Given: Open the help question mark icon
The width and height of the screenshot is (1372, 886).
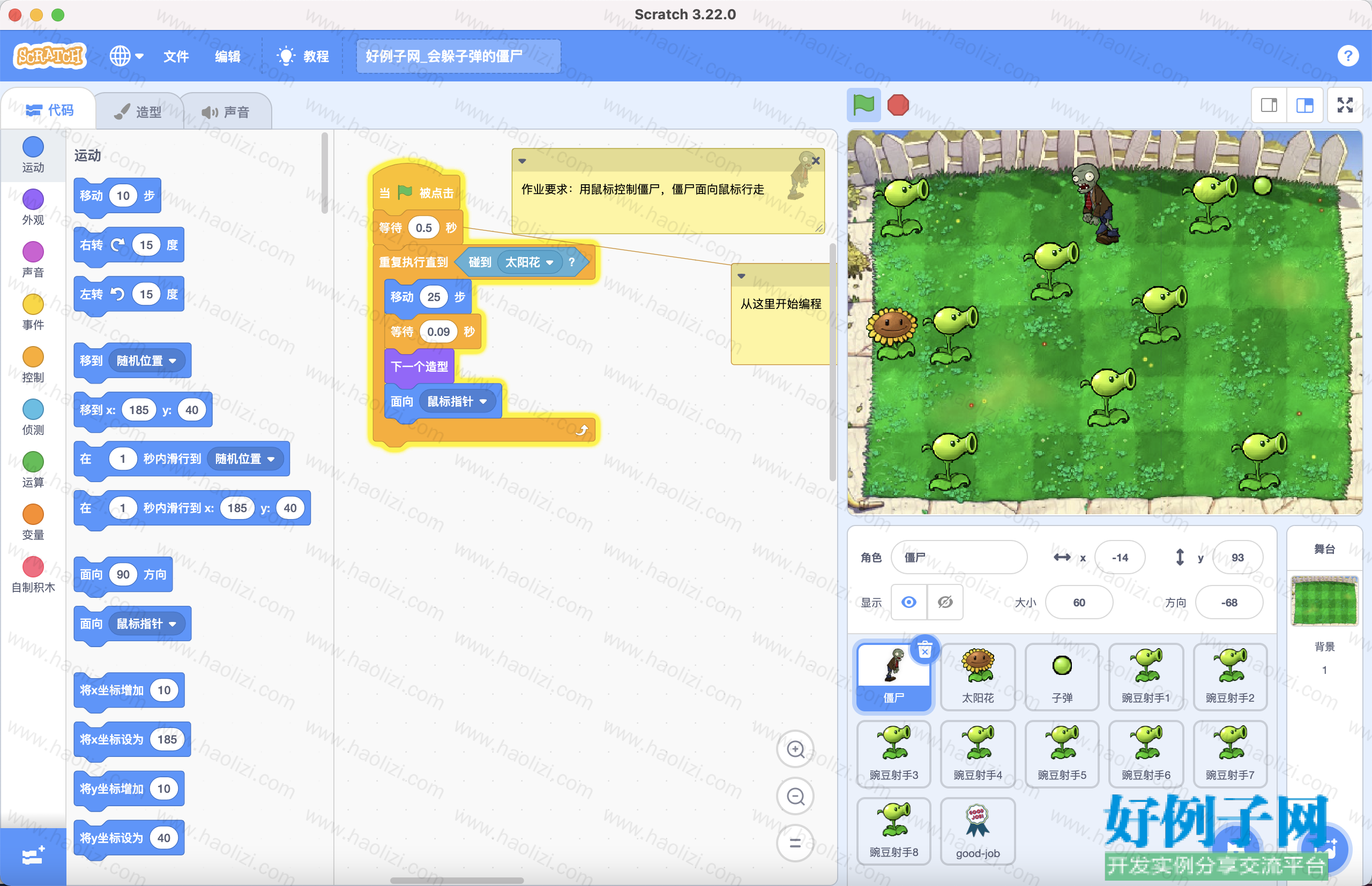Looking at the screenshot, I should [1348, 56].
